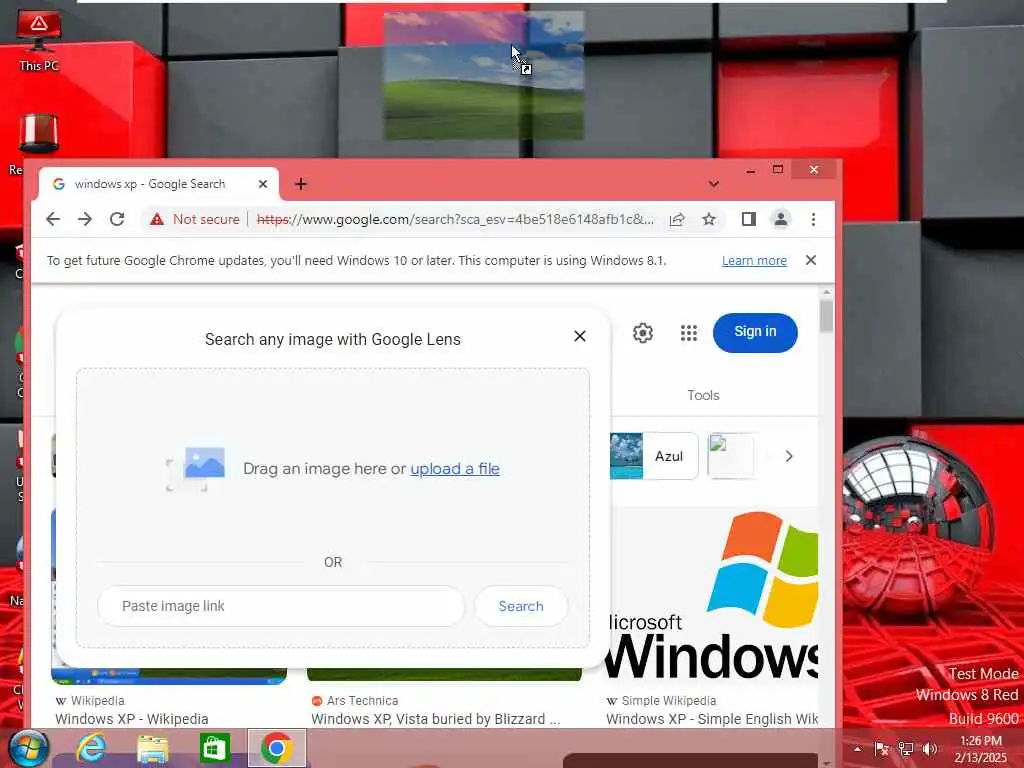Close the Google Lens search dialog
Screen dimensions: 1024x768
[580, 336]
